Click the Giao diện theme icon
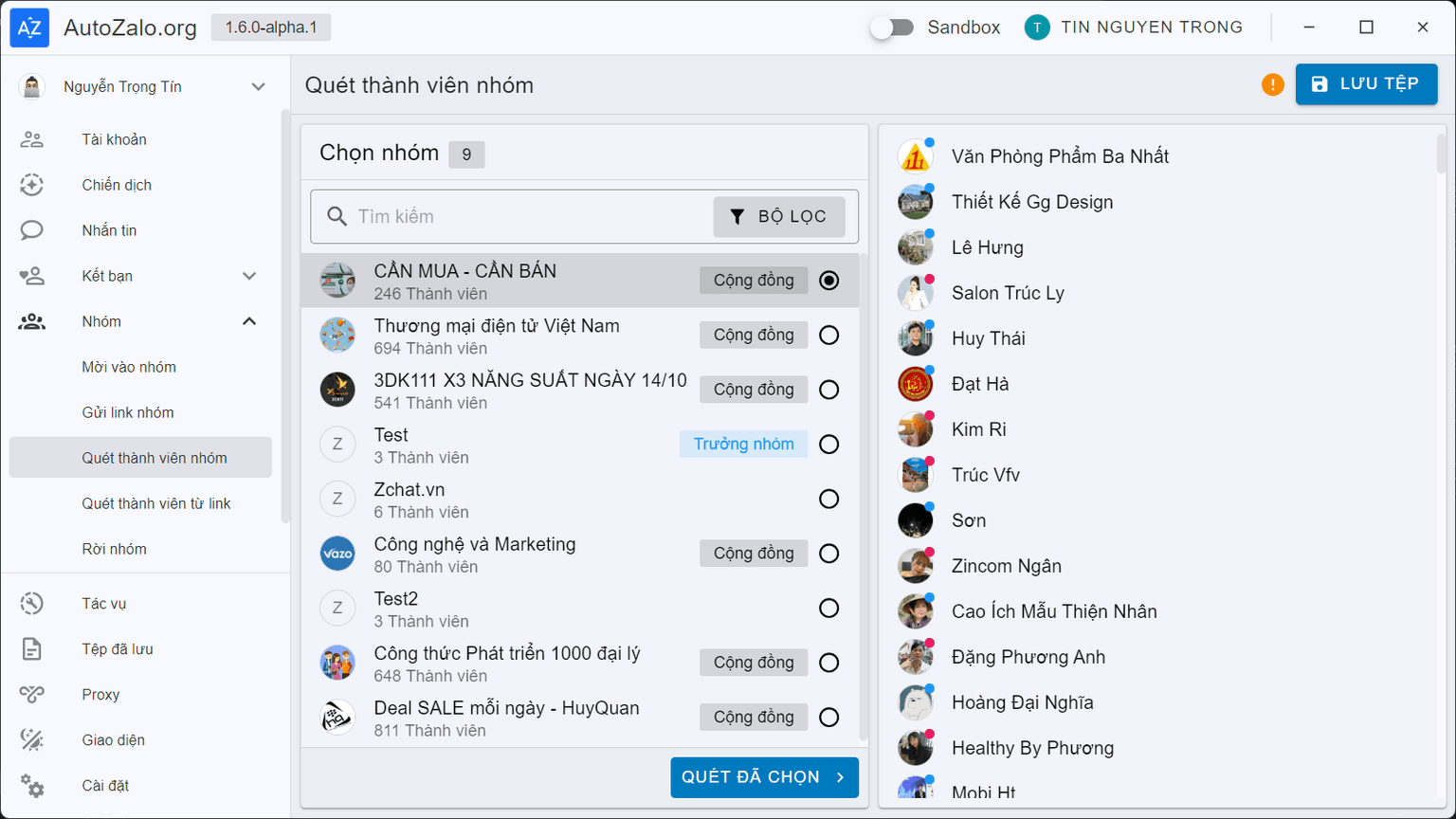This screenshot has height=819, width=1456. point(32,740)
